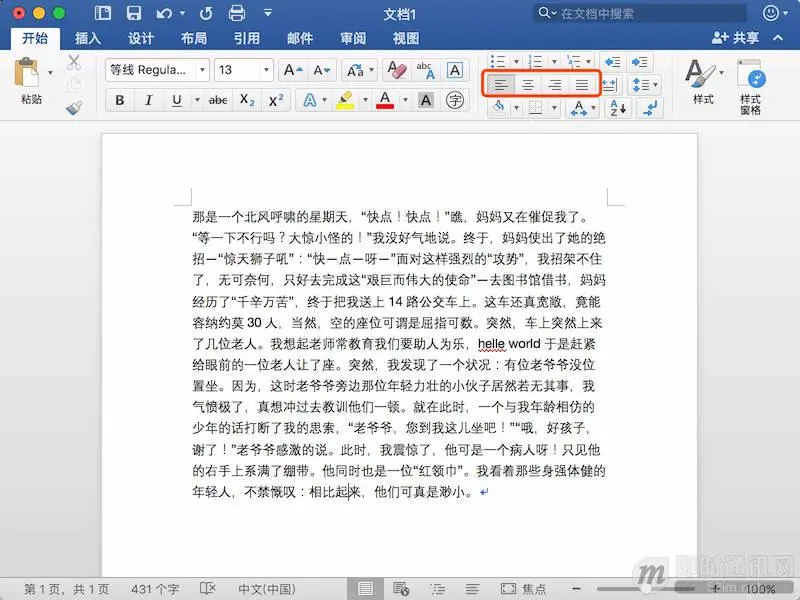Screen dimensions: 800x600
Task: Toggle justify alignment
Action: coord(583,84)
